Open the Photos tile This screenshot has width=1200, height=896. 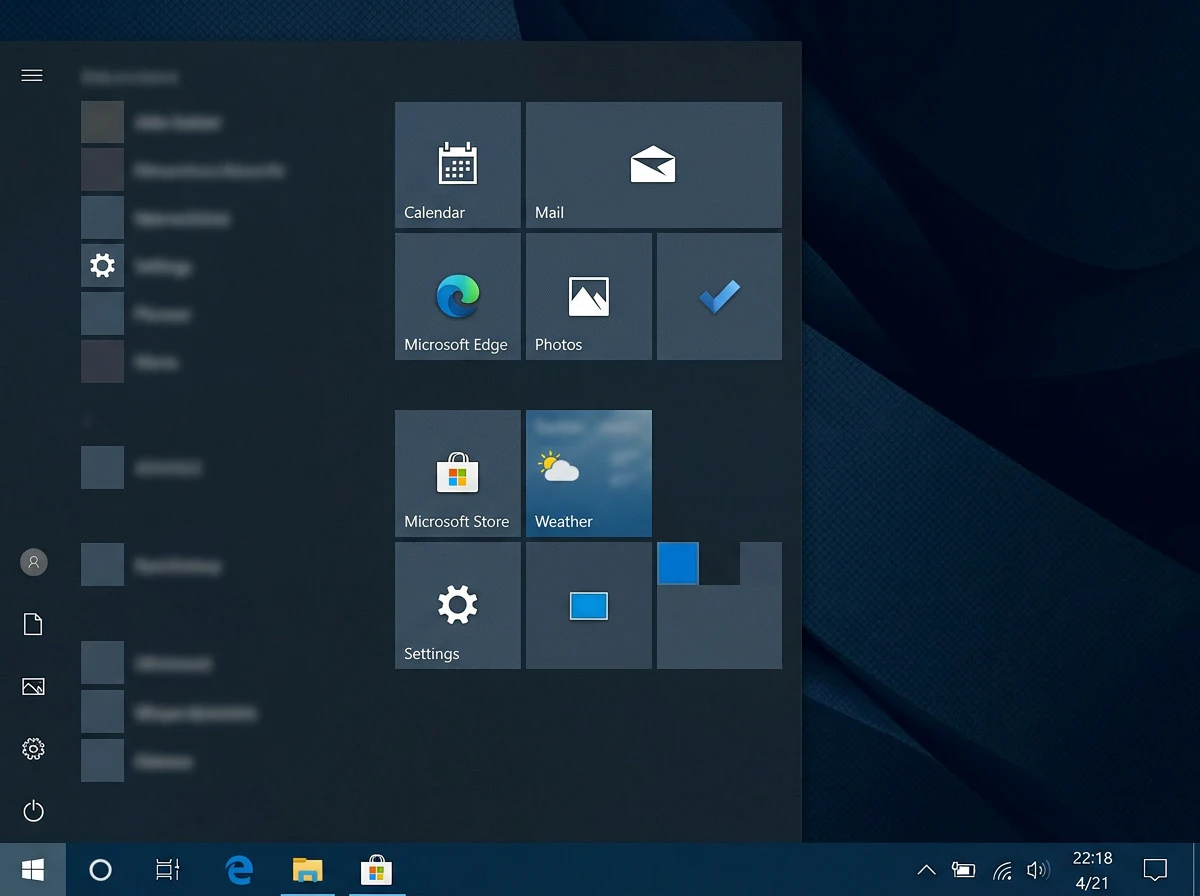[589, 296]
